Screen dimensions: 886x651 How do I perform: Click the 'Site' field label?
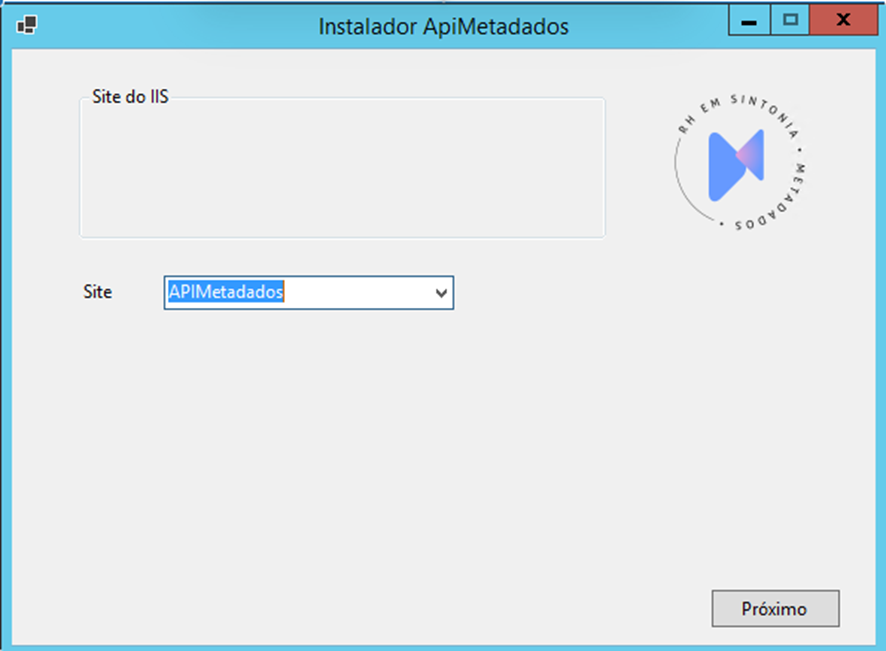point(97,292)
